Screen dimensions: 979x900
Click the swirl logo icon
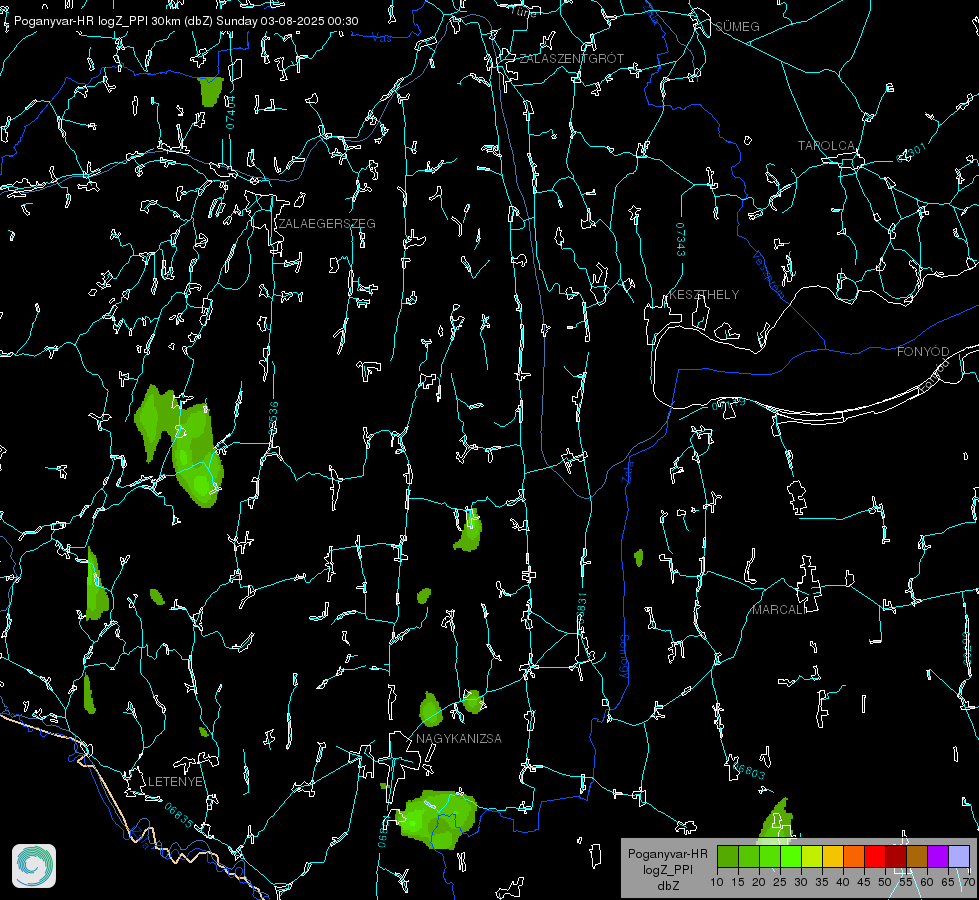point(34,866)
